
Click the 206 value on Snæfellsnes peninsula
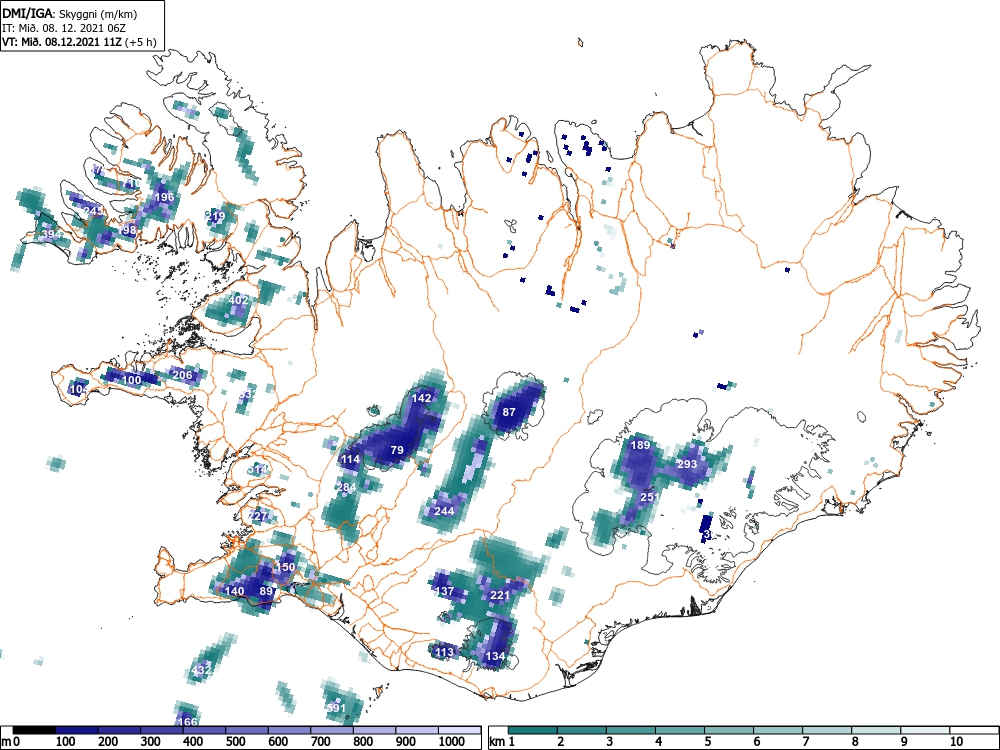click(182, 375)
